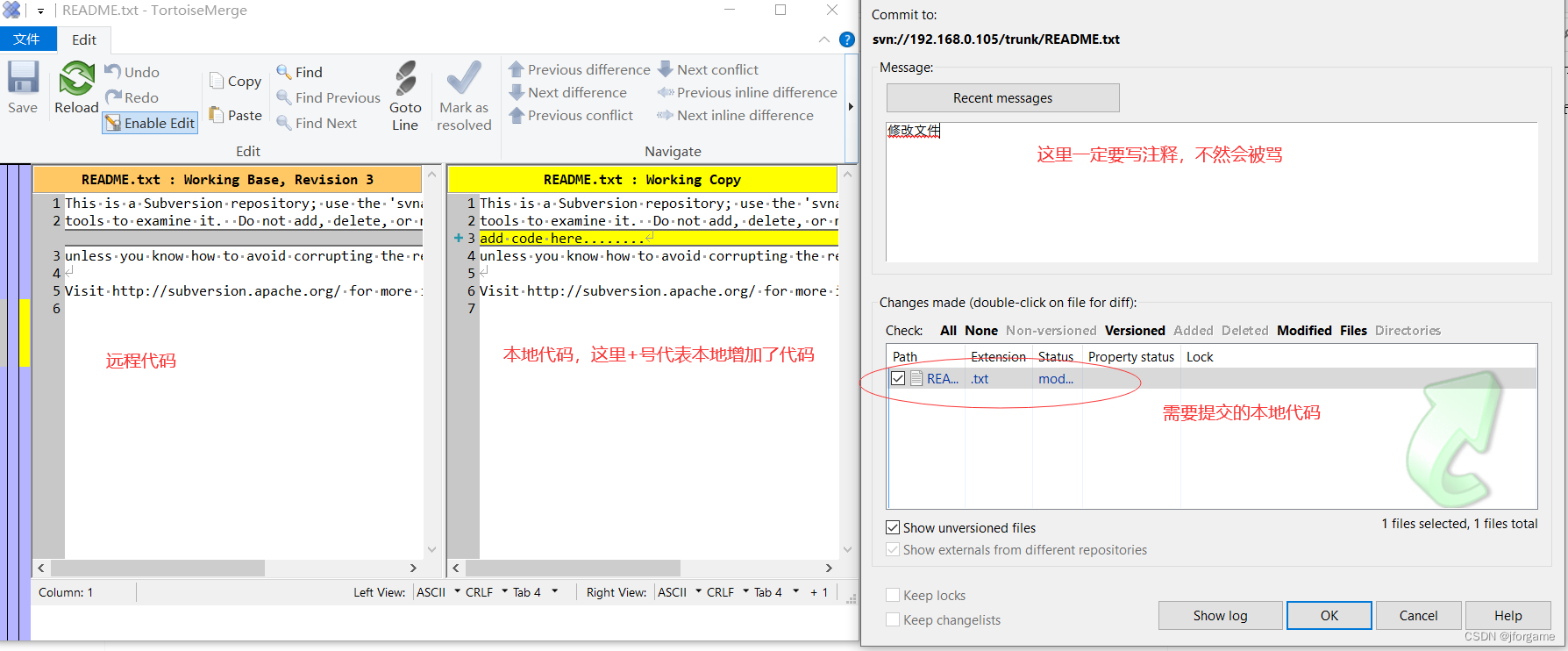Check only Versioned files

point(1135,331)
